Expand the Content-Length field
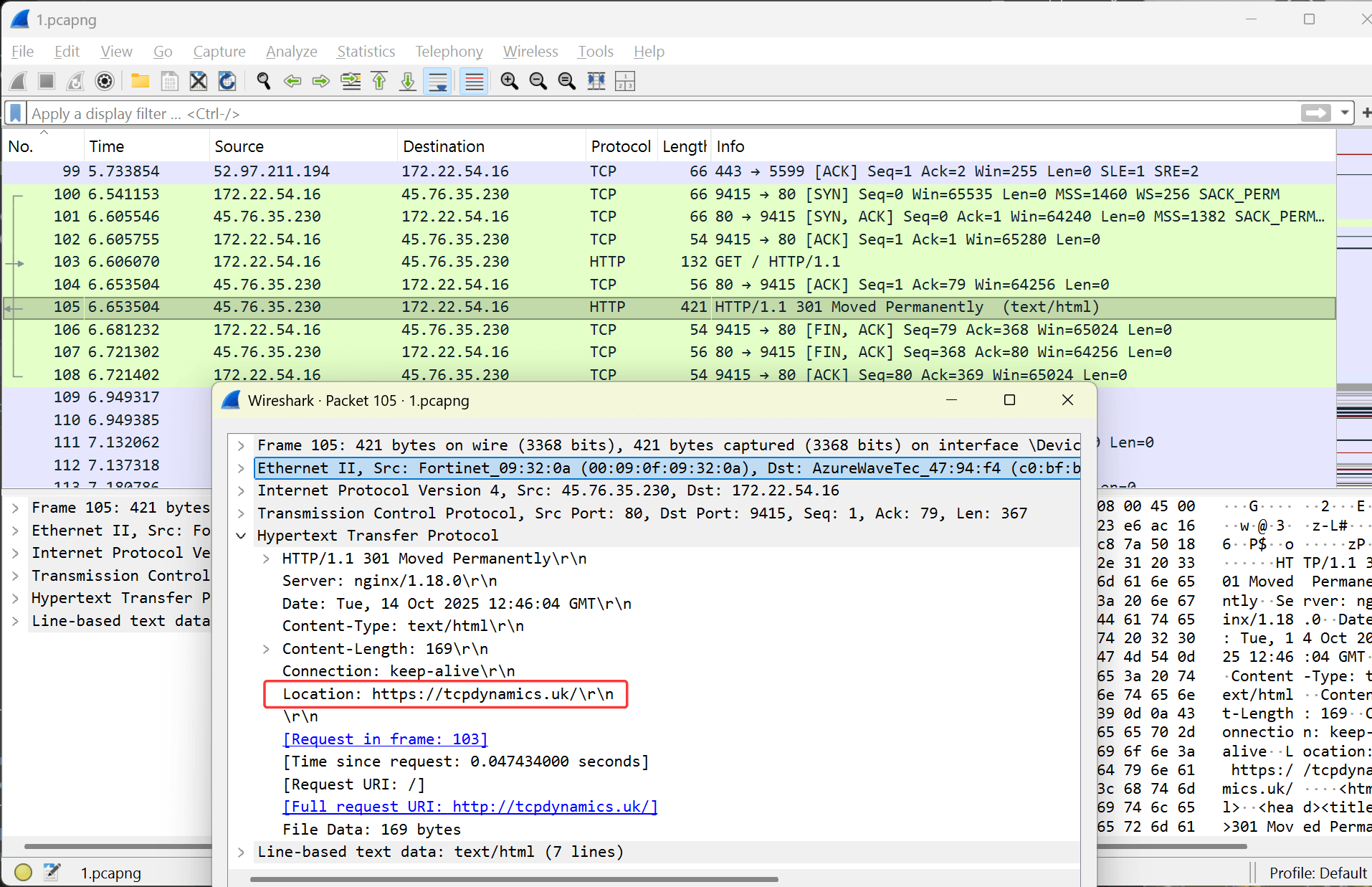The height and width of the screenshot is (887, 1372). coord(266,649)
